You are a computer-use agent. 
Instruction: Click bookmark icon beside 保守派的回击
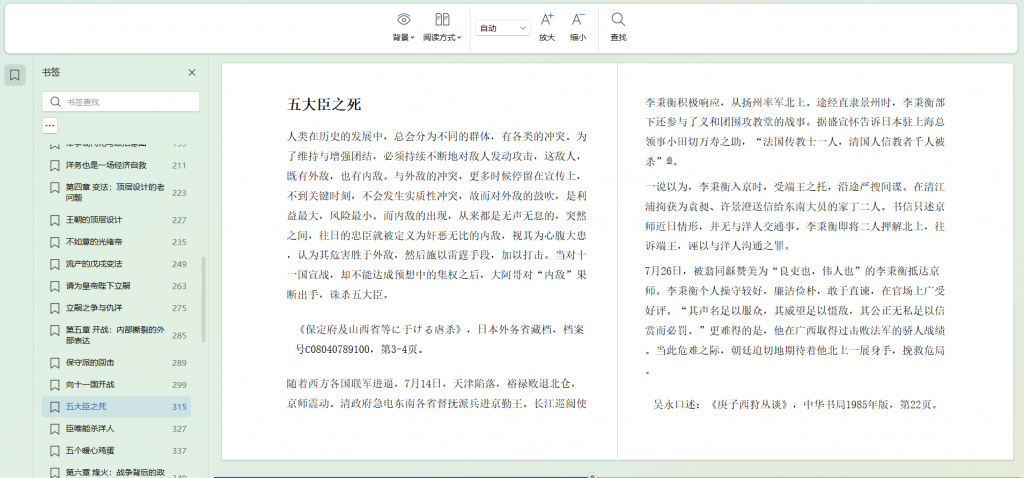(x=54, y=362)
